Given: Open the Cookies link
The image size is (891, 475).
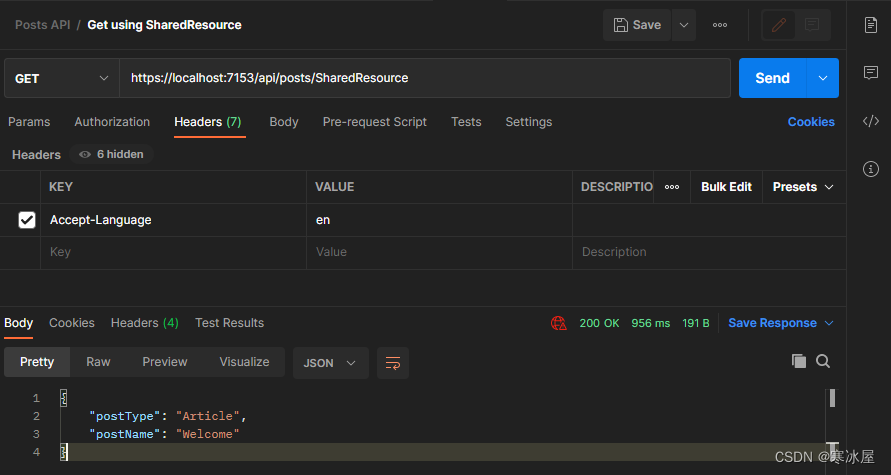Looking at the screenshot, I should point(811,122).
